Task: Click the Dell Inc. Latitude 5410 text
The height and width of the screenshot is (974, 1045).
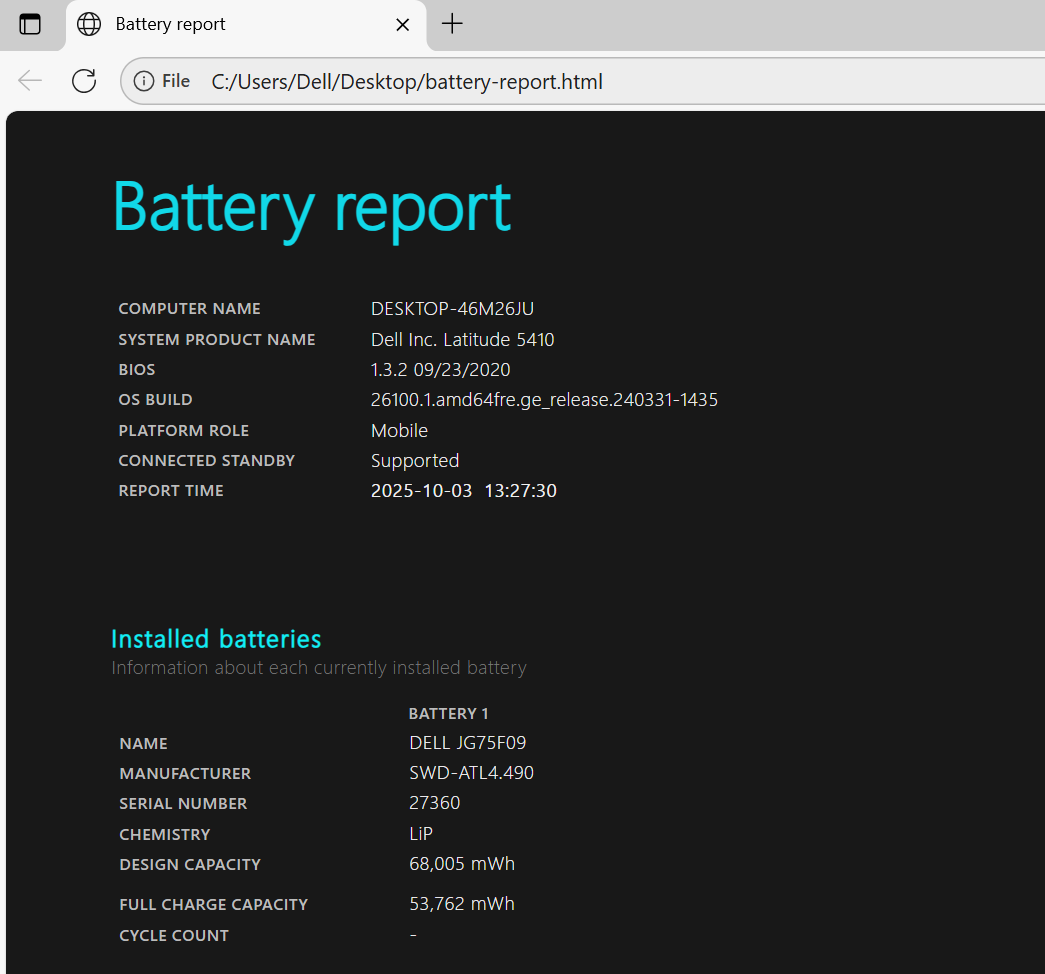Action: point(462,340)
